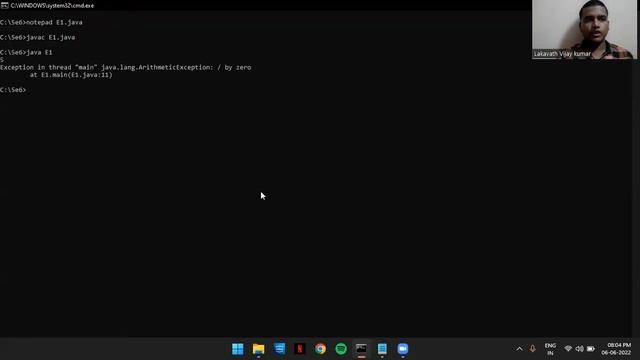Screen dimensions: 640x360
Task: Click the 'java E1' command line
Action: point(26,52)
